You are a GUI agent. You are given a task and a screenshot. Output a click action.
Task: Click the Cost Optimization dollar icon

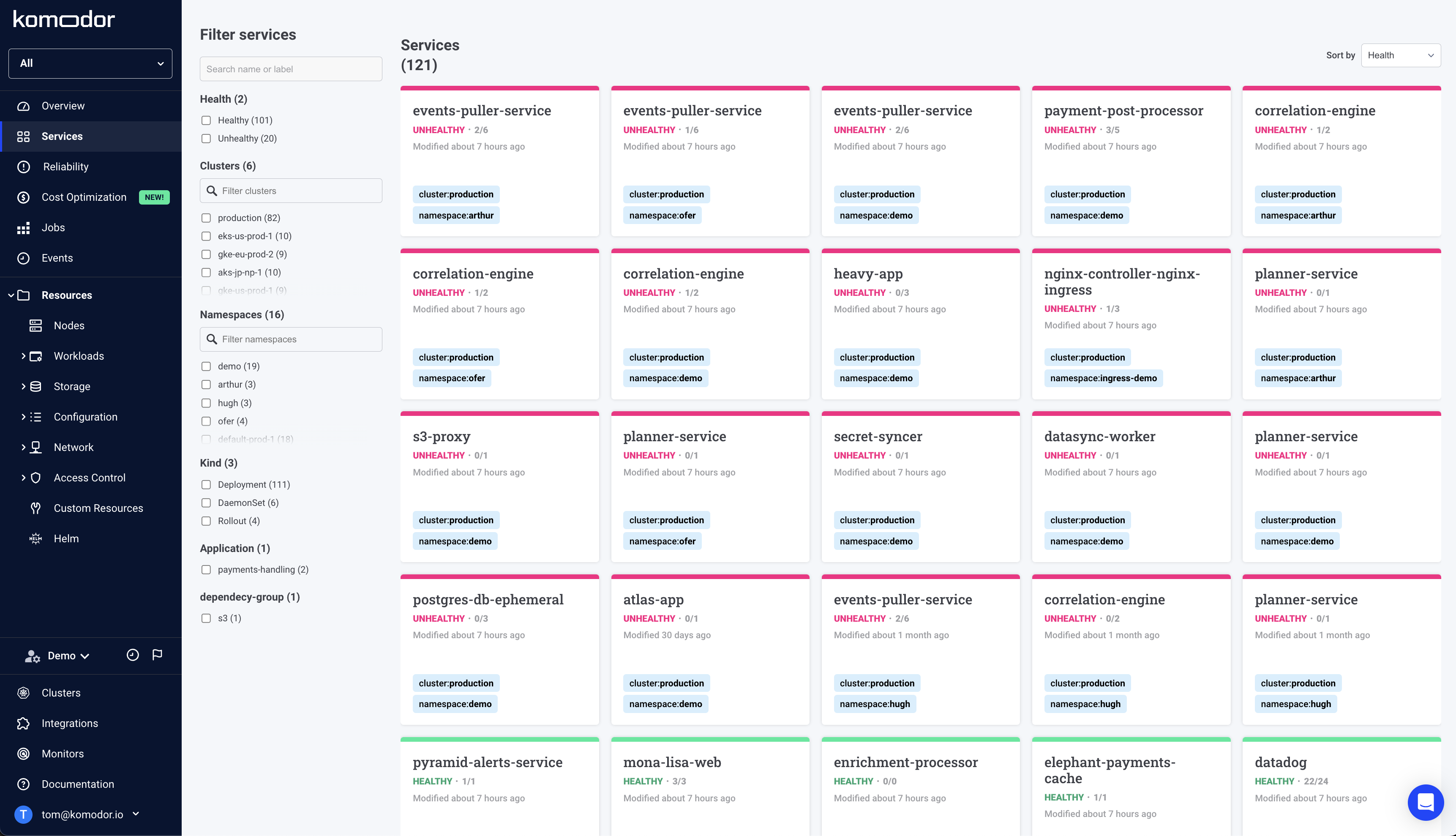[x=24, y=197]
